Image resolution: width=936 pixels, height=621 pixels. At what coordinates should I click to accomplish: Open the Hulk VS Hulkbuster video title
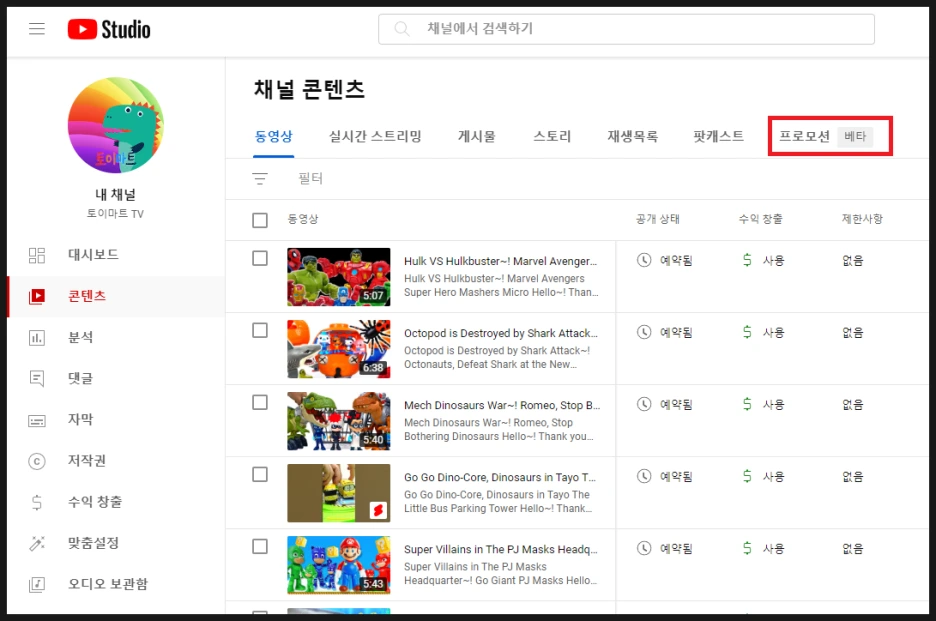tap(500, 262)
